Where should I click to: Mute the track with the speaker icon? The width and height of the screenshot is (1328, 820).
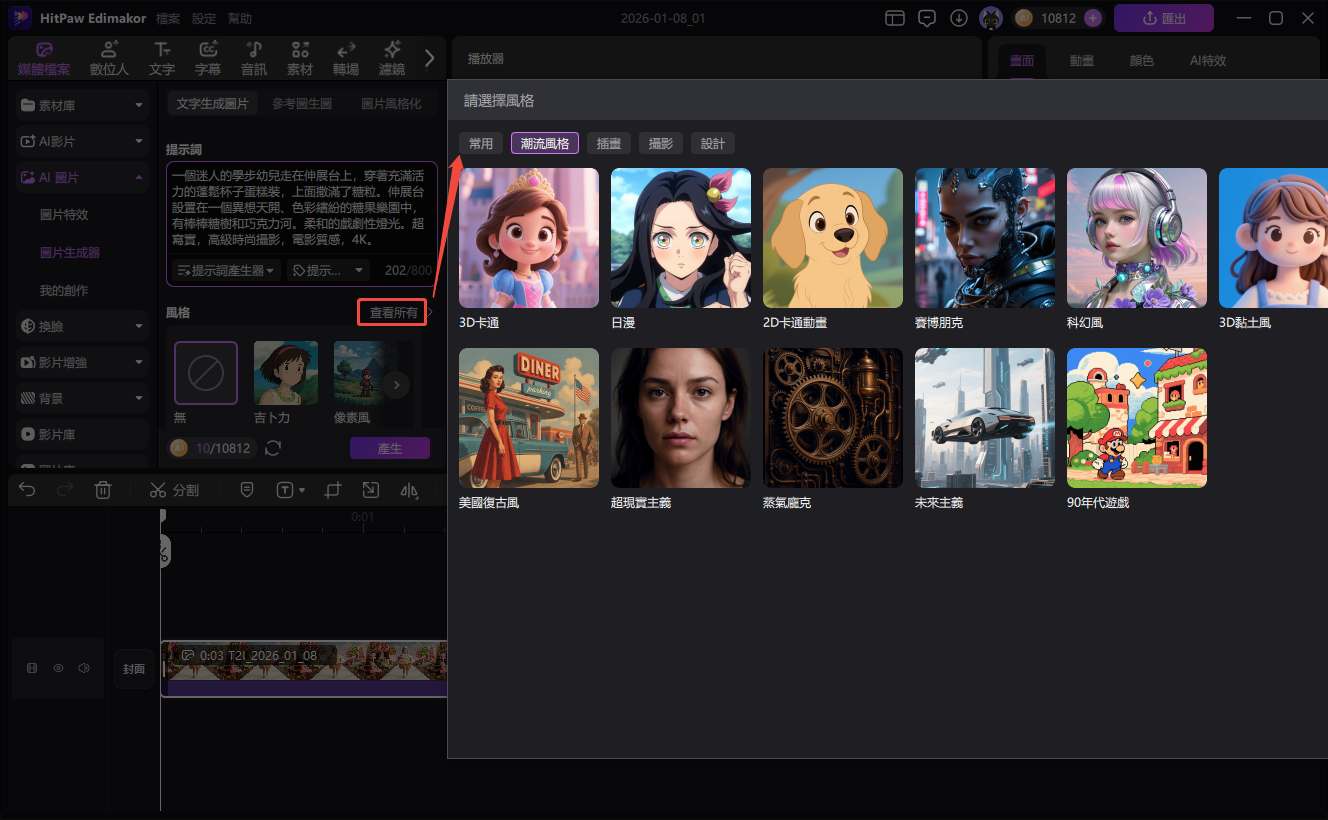point(84,668)
